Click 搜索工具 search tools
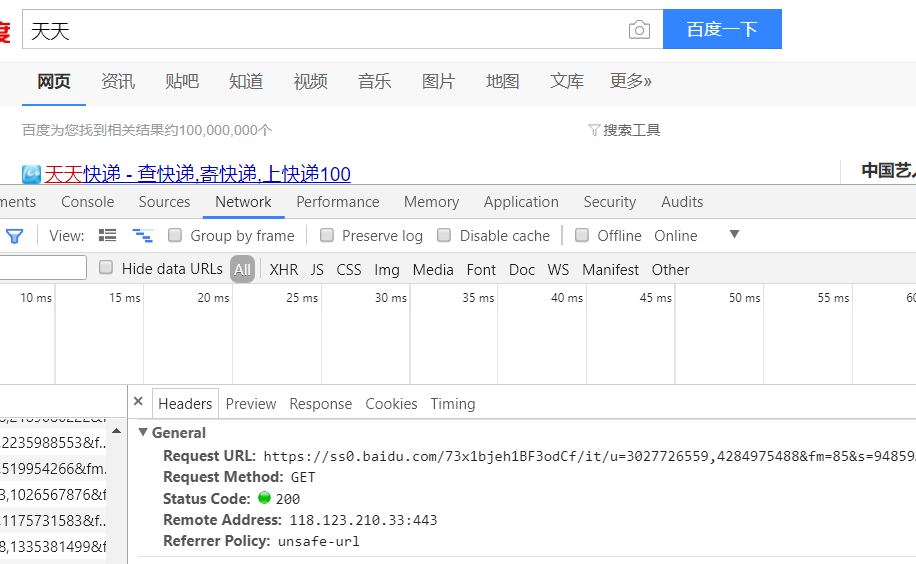This screenshot has height=564, width=916. [632, 130]
